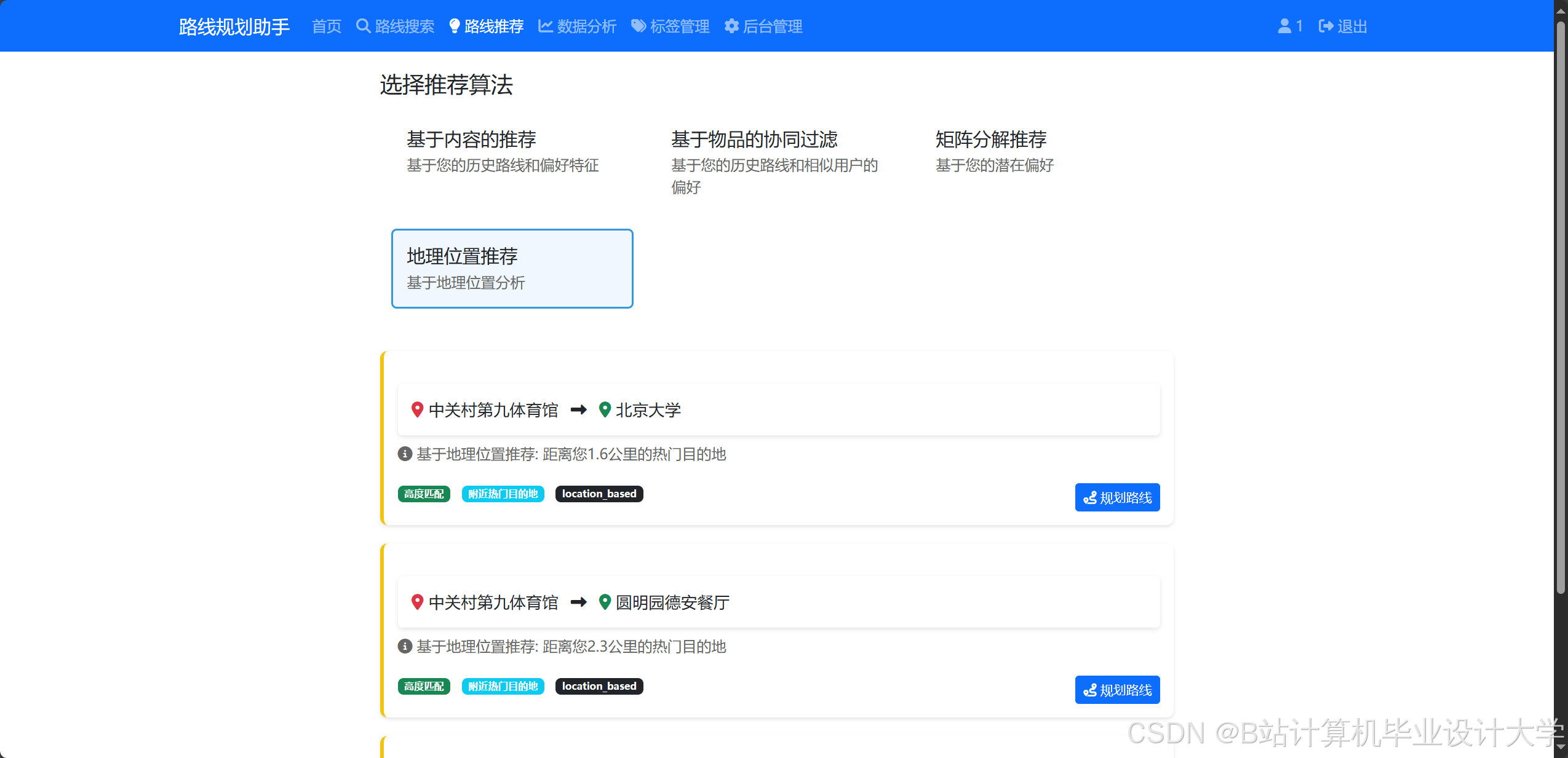Screen dimensions: 1568x758
Task: Select the 地理位置推荐 algorithm card
Action: 512,269
